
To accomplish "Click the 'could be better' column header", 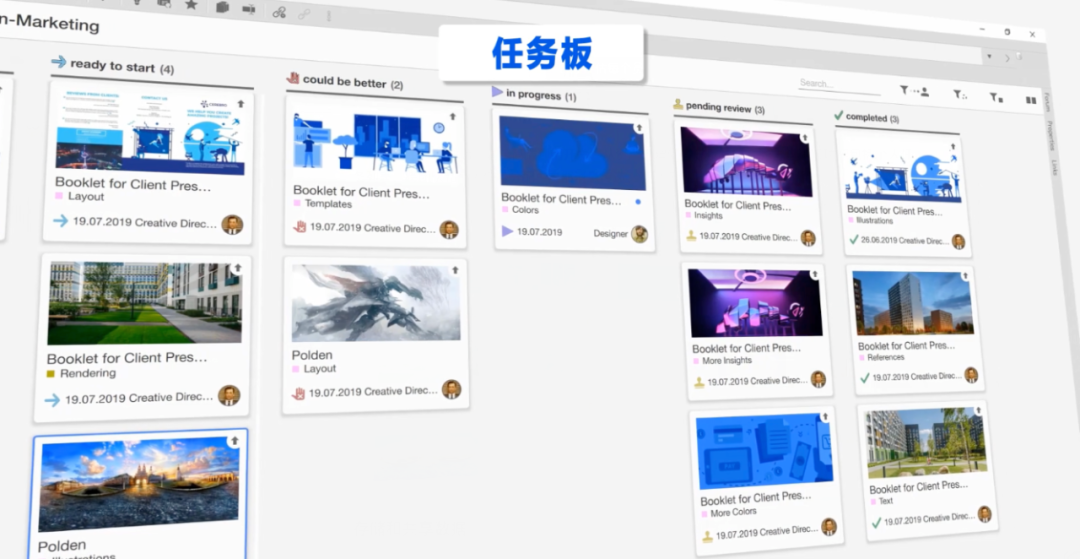I will point(345,82).
